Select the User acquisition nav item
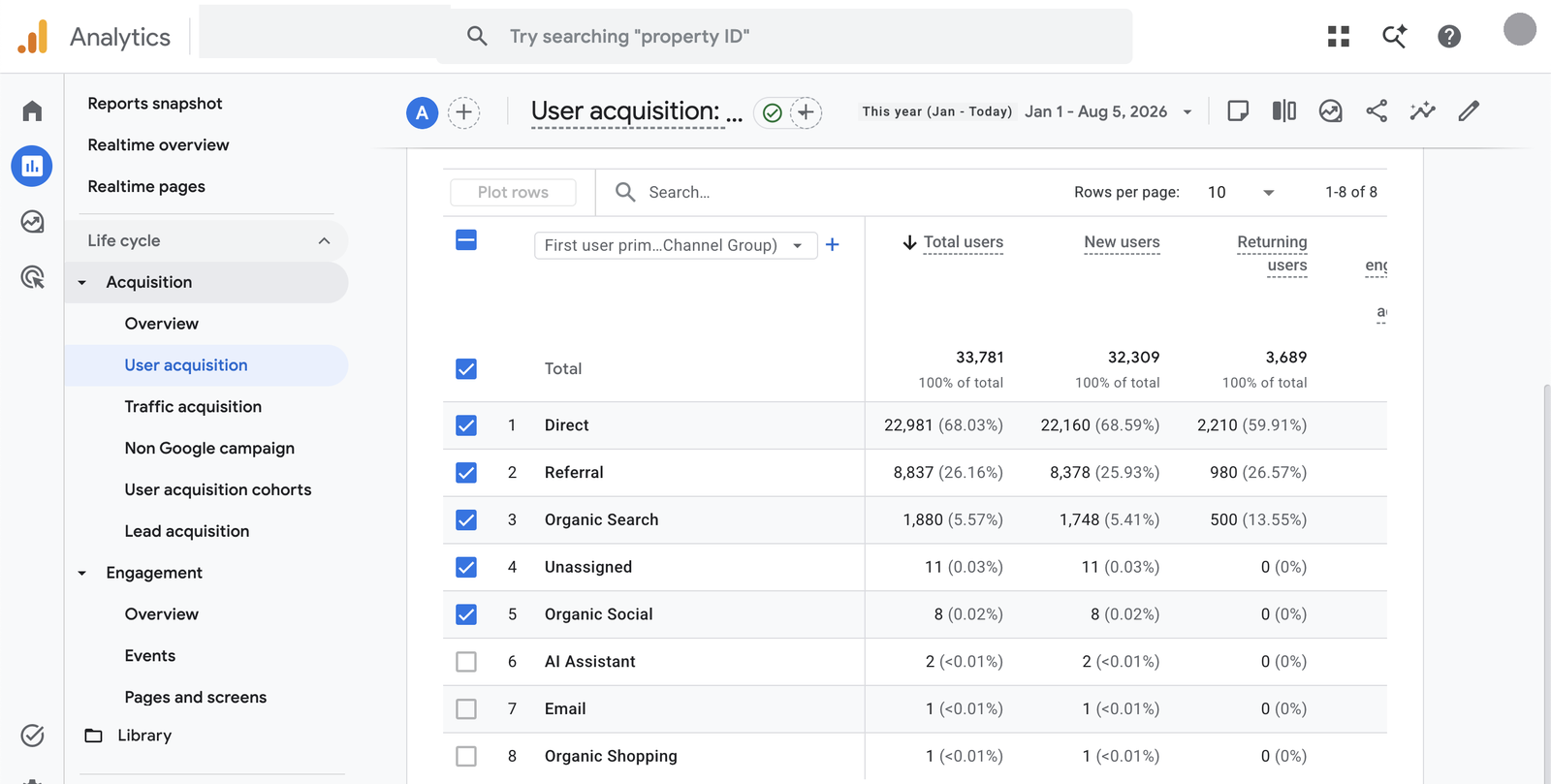1551x784 pixels. [x=186, y=365]
